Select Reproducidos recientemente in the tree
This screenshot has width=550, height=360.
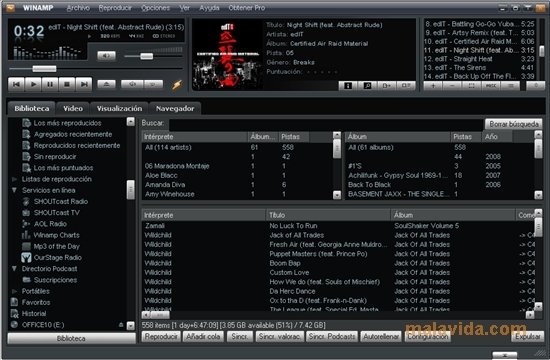pos(77,146)
